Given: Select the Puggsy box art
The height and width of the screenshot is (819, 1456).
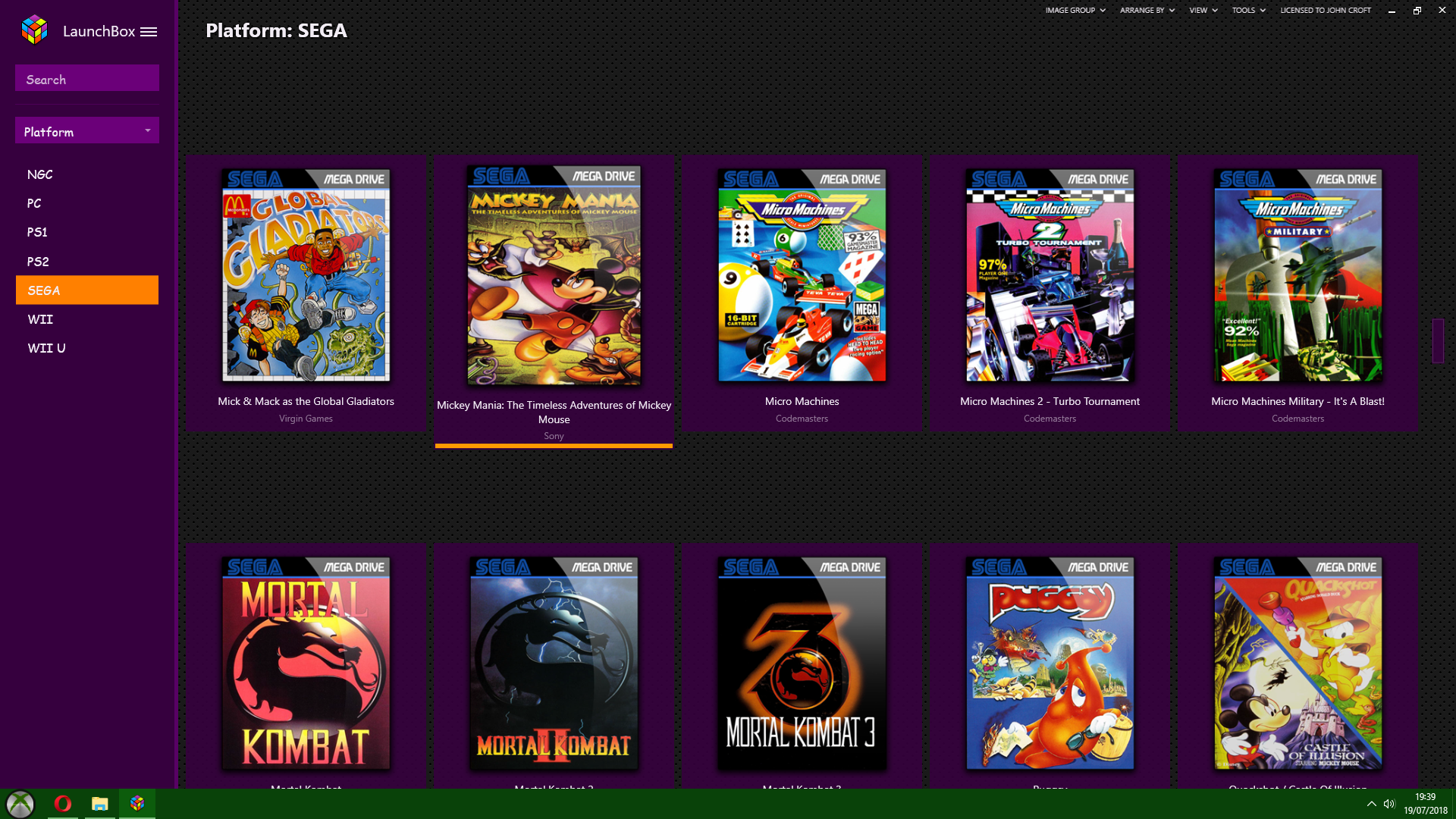Looking at the screenshot, I should (x=1050, y=663).
